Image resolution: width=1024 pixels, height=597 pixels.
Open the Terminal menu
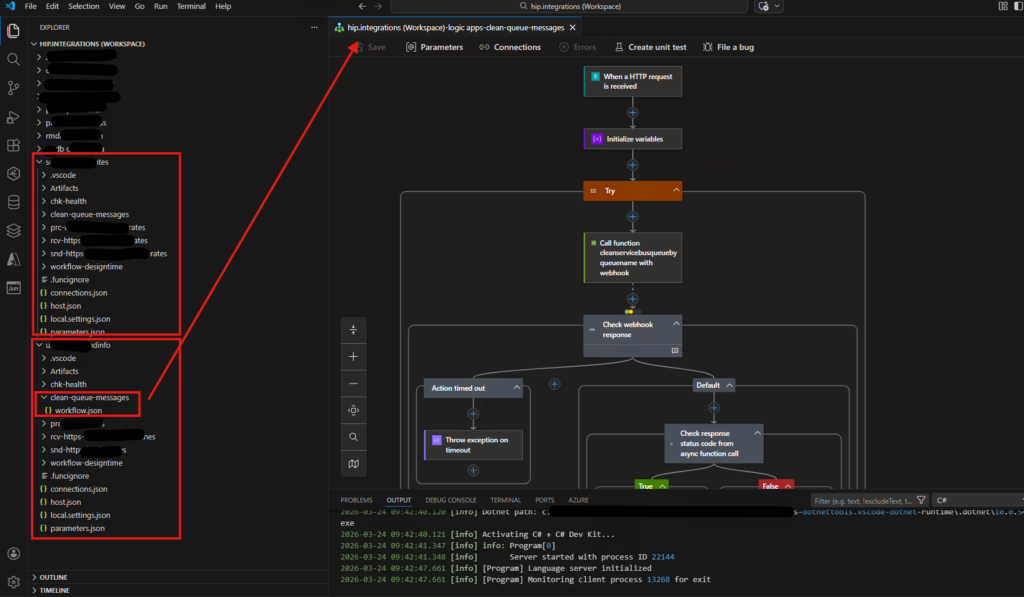pos(190,6)
